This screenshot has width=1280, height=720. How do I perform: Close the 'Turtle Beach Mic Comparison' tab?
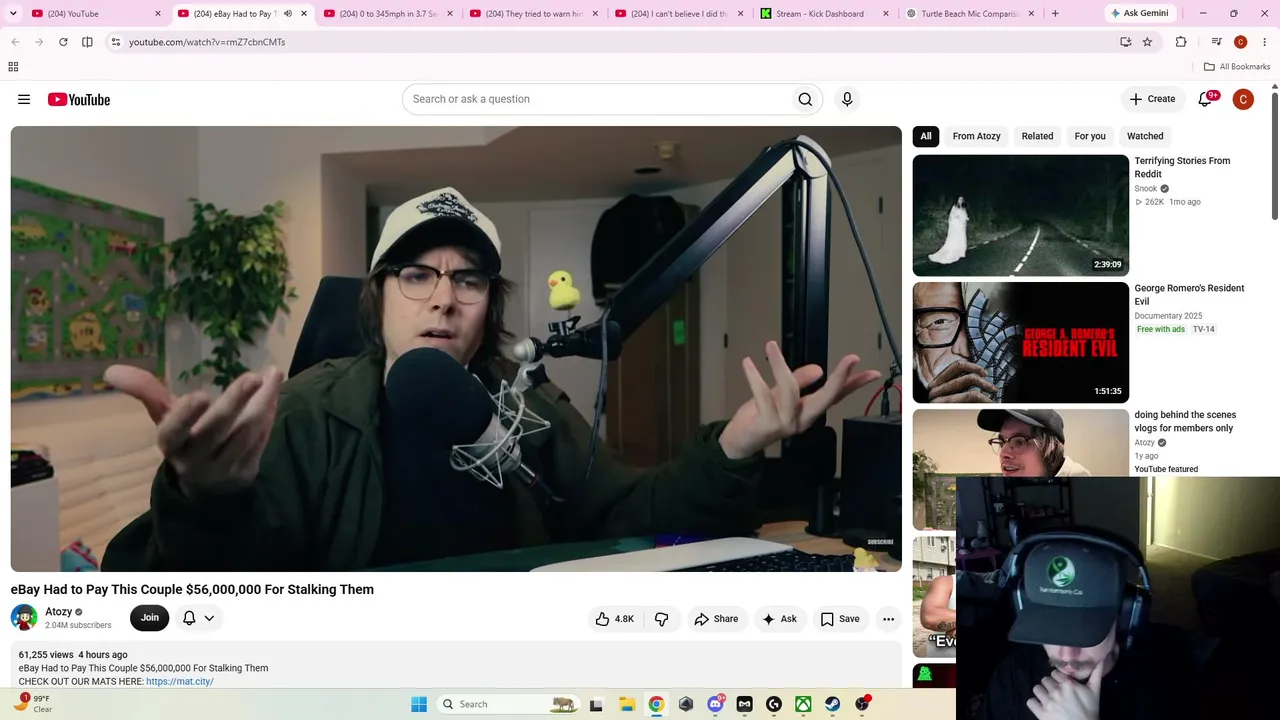1031,14
